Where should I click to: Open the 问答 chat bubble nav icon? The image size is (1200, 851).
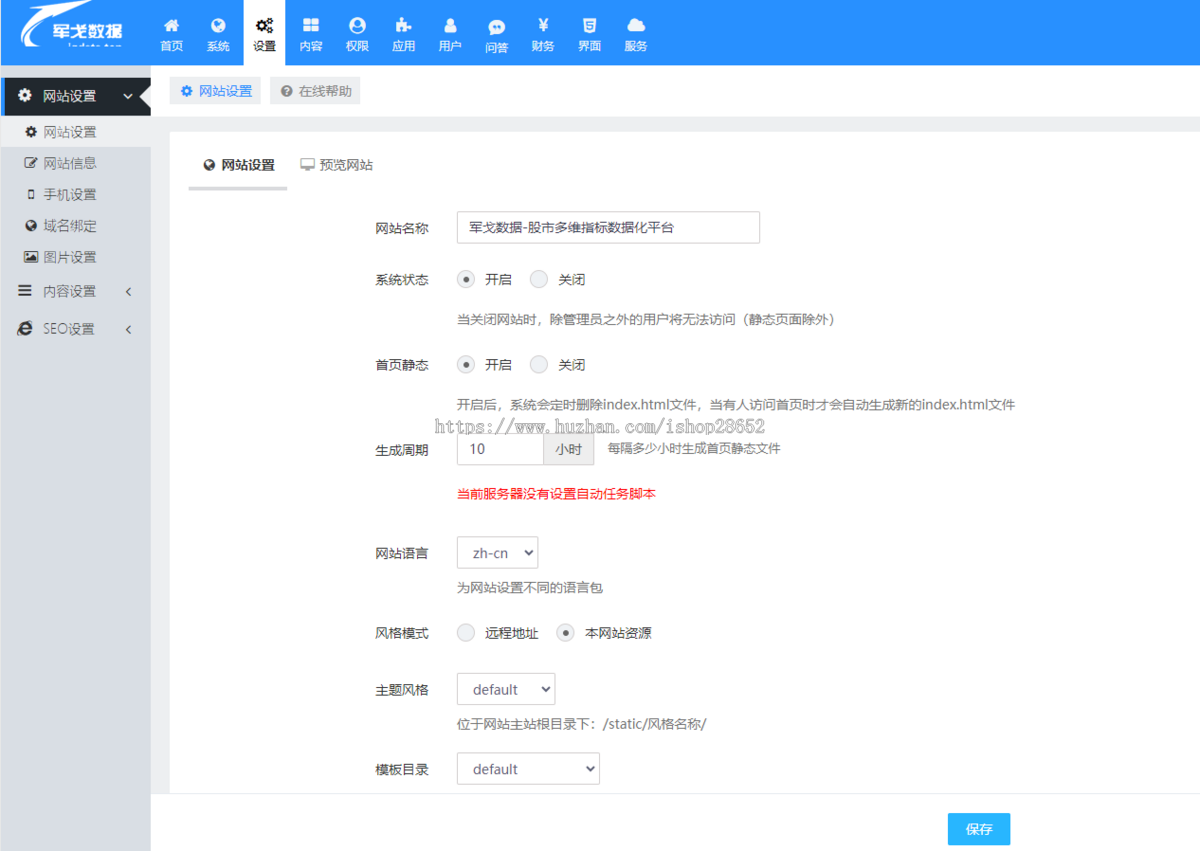pyautogui.click(x=496, y=27)
